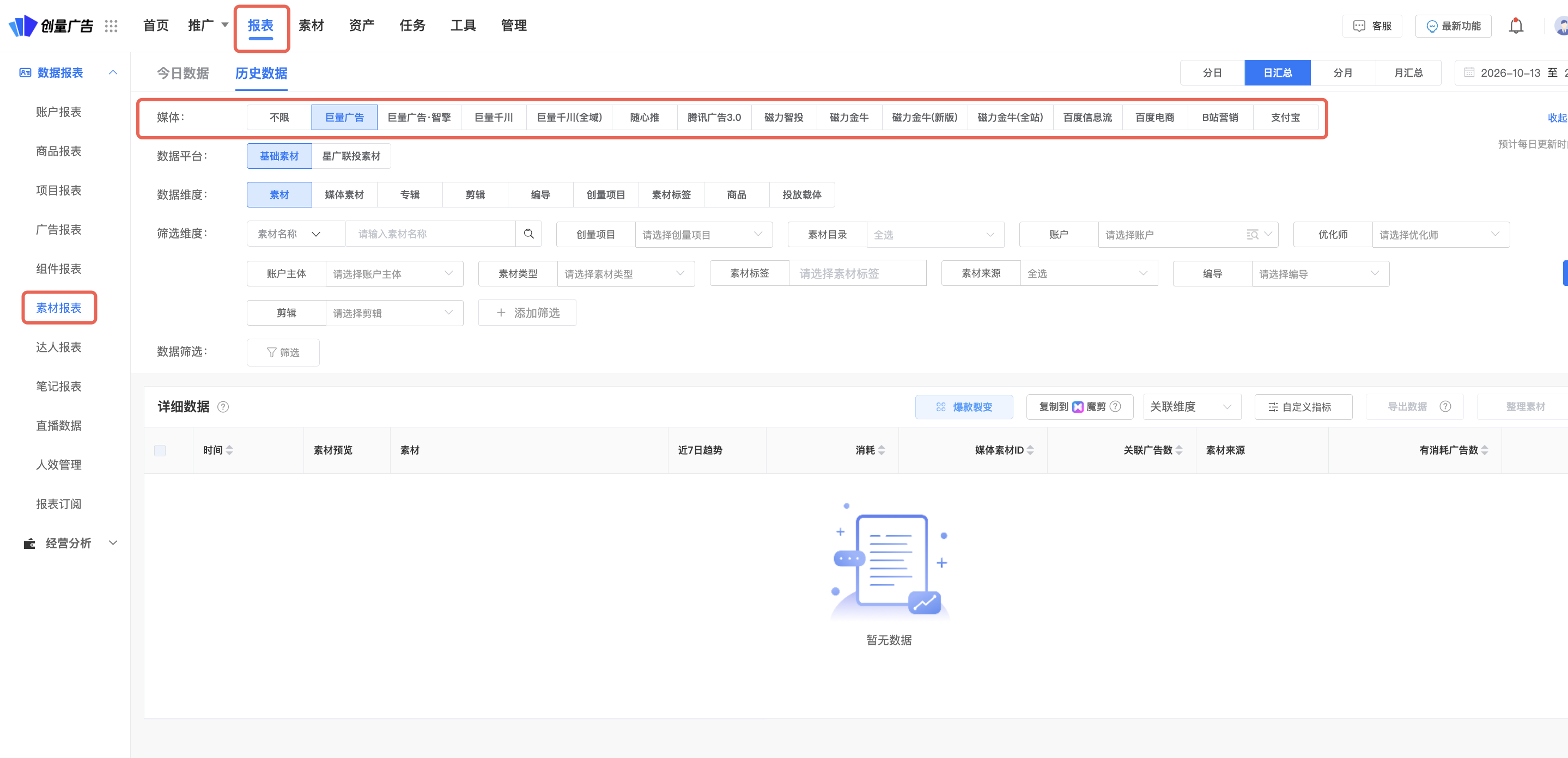The width and height of the screenshot is (1568, 758).
Task: Click the 最新功能 button
Action: coord(1453,26)
